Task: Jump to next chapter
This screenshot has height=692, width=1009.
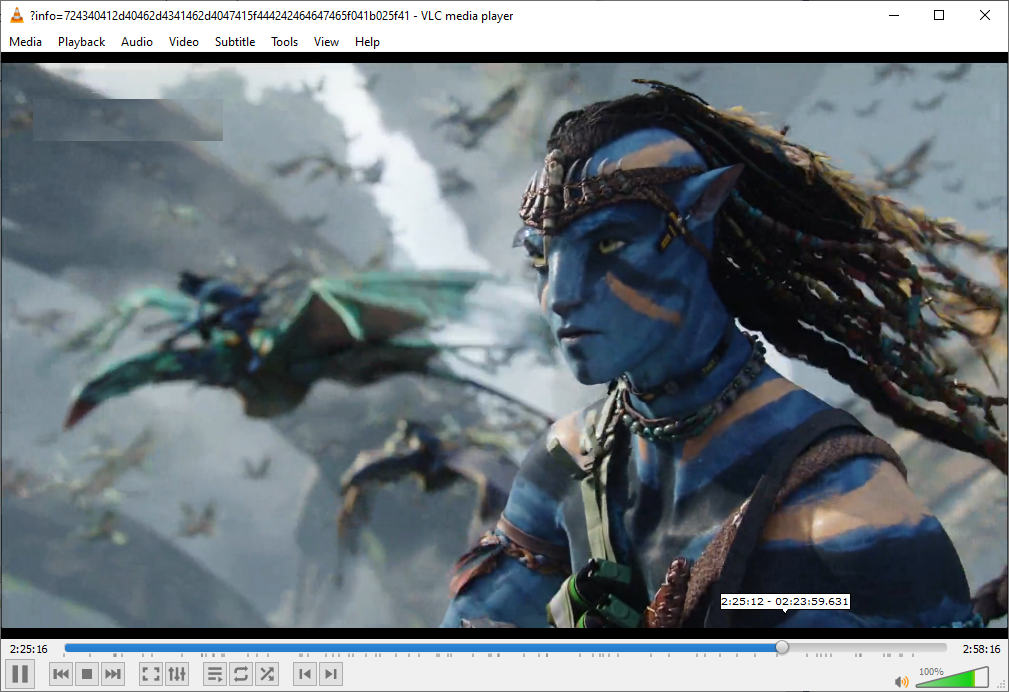Action: (331, 674)
